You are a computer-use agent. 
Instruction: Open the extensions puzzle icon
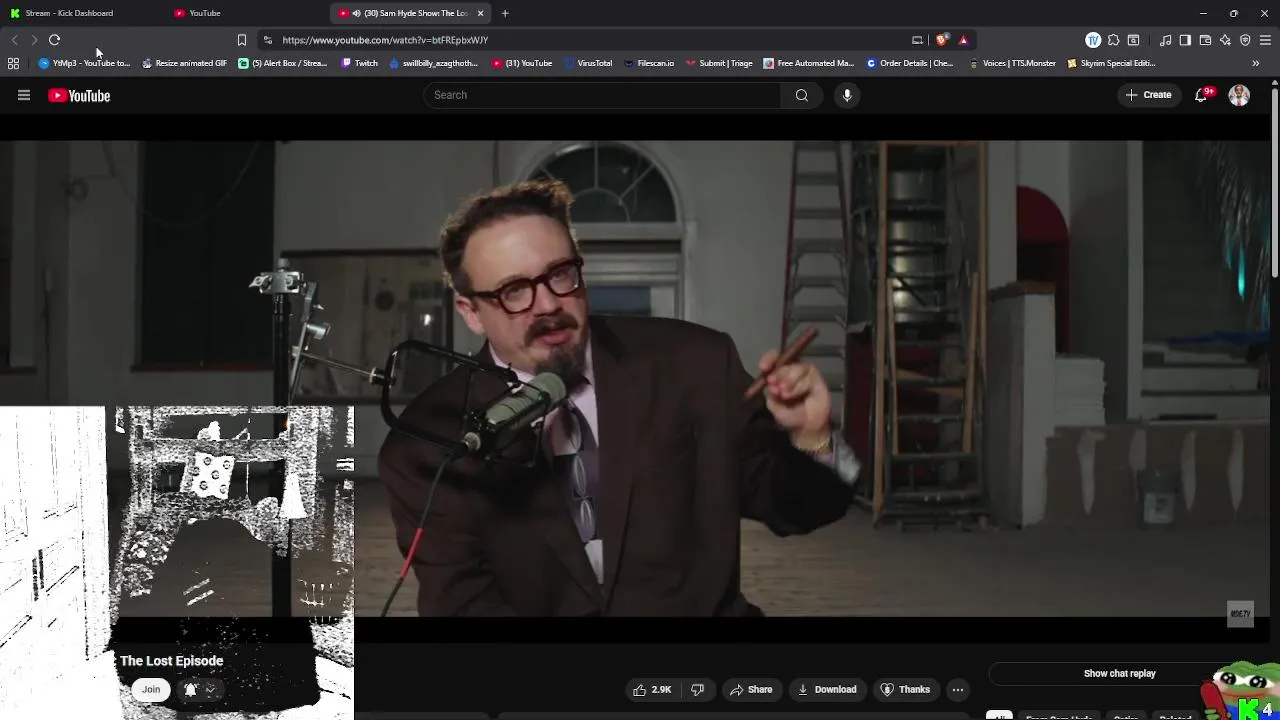1113,40
